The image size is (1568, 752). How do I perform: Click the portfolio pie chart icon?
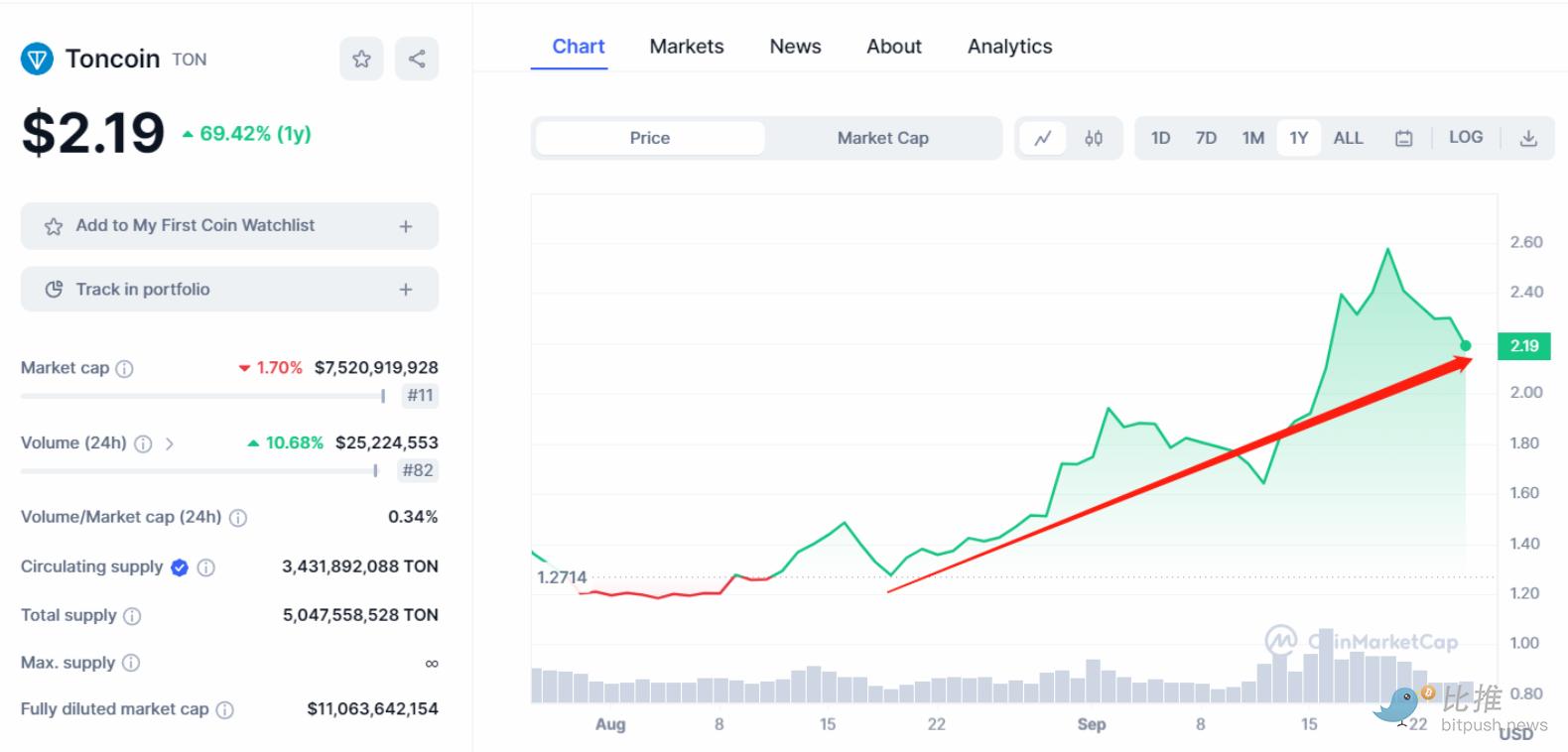(54, 290)
